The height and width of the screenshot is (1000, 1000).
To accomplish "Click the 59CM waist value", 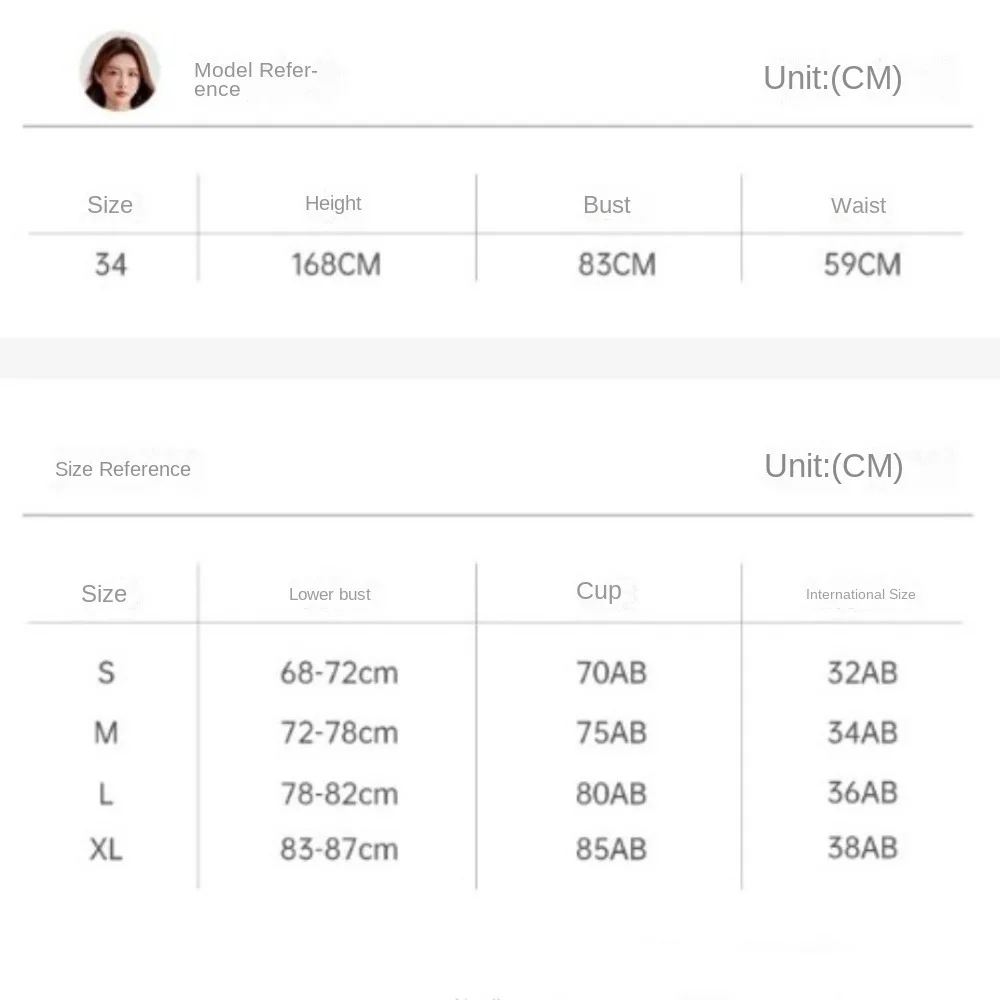I will click(x=862, y=265).
